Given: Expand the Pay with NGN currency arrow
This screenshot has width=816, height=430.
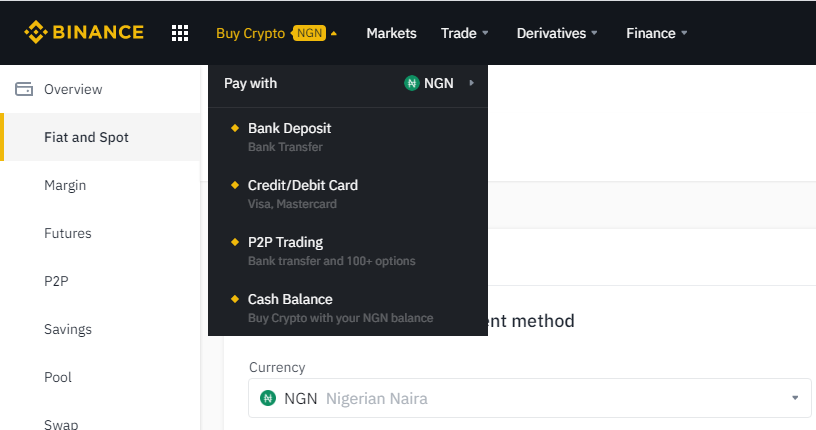Looking at the screenshot, I should 471,83.
